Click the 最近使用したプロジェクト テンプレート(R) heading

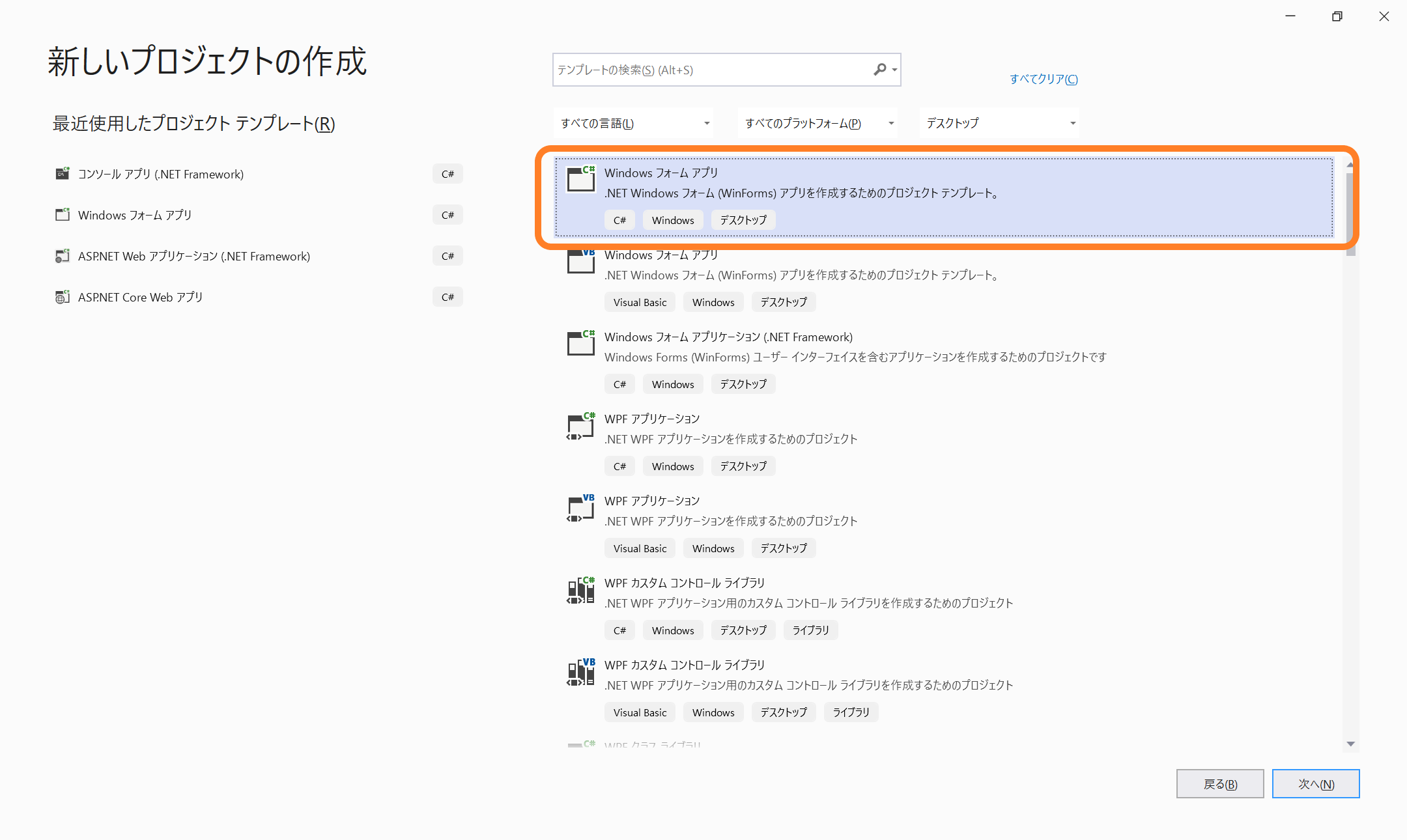193,123
